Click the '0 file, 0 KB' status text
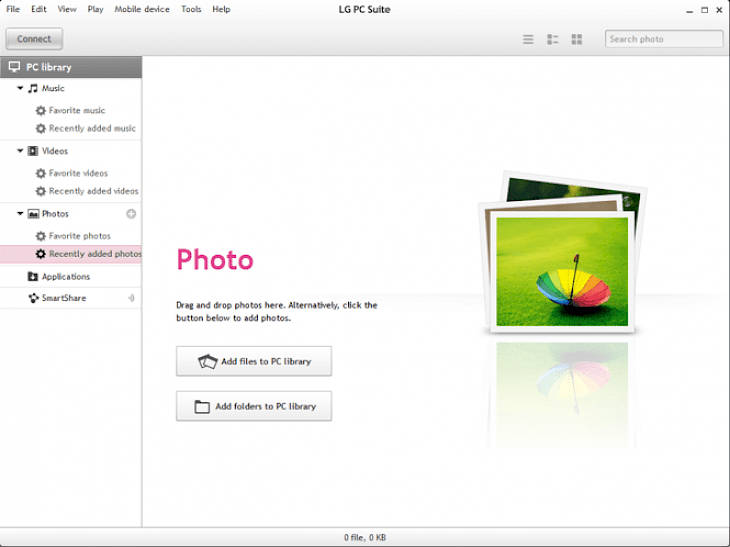Viewport: 730px width, 547px height. click(x=365, y=537)
